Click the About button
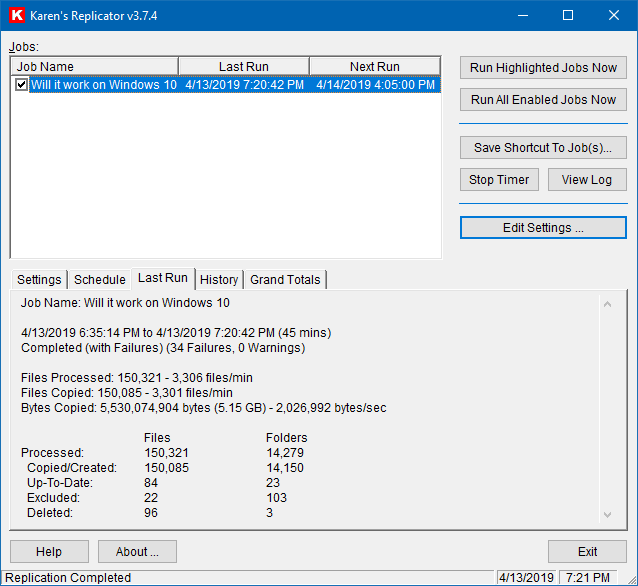Viewport: 638px width, 586px height. pos(137,552)
